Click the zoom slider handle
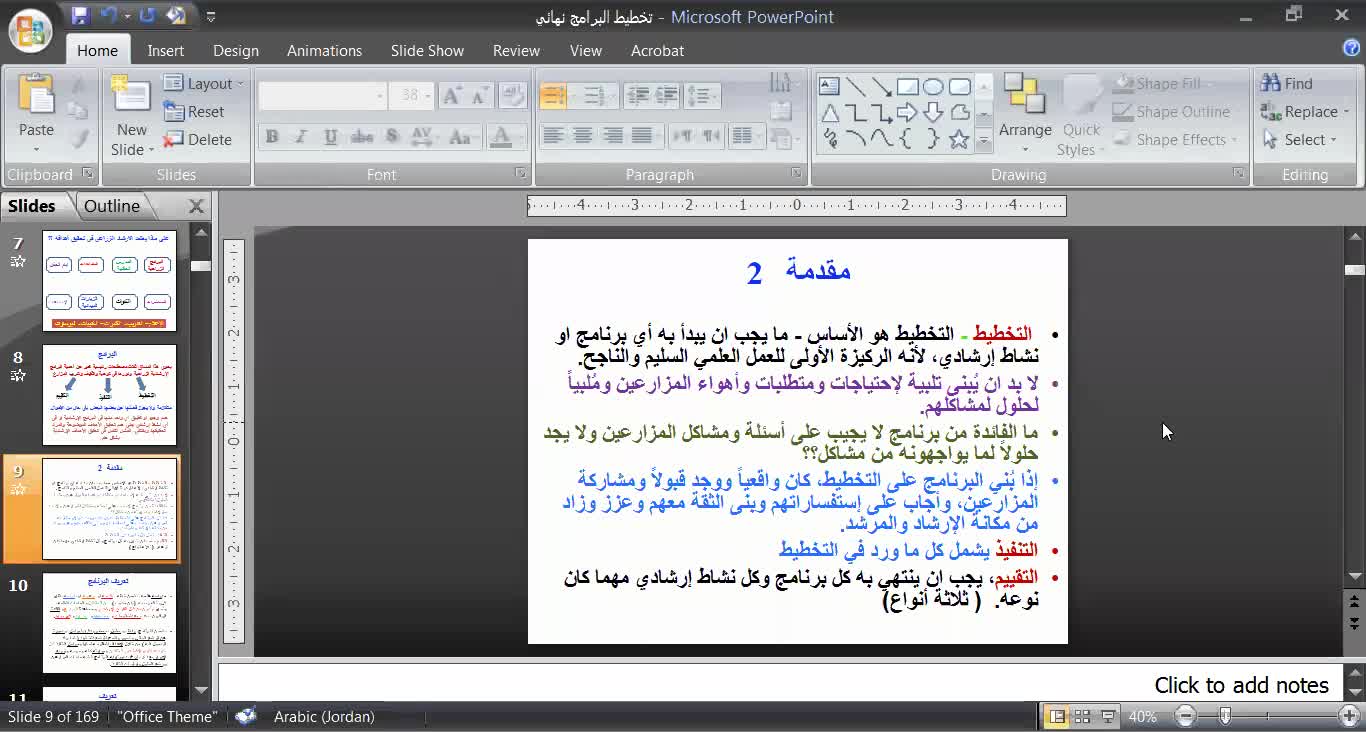This screenshot has height=732, width=1366. [x=1225, y=716]
